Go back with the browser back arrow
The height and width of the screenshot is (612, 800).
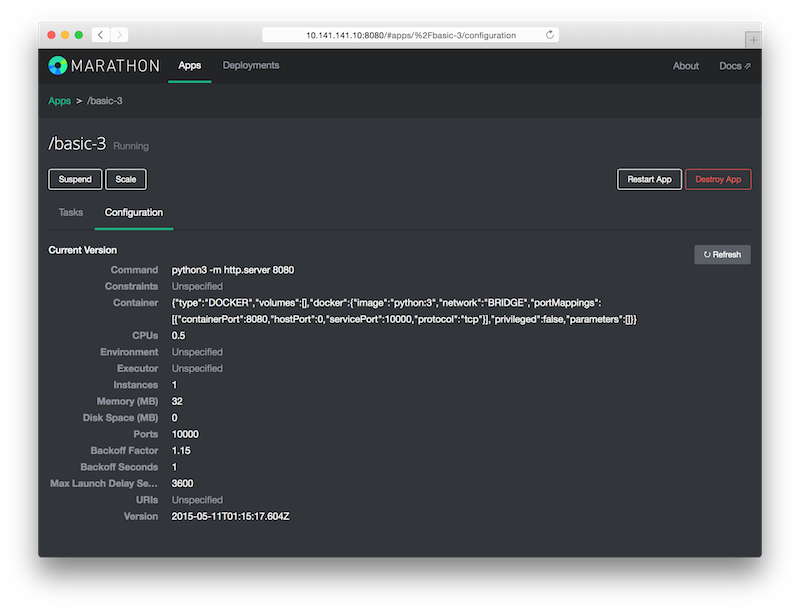pyautogui.click(x=101, y=35)
